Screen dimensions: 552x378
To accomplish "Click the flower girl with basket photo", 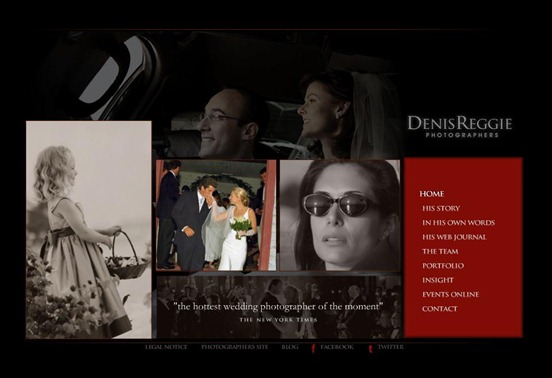I will tap(89, 230).
